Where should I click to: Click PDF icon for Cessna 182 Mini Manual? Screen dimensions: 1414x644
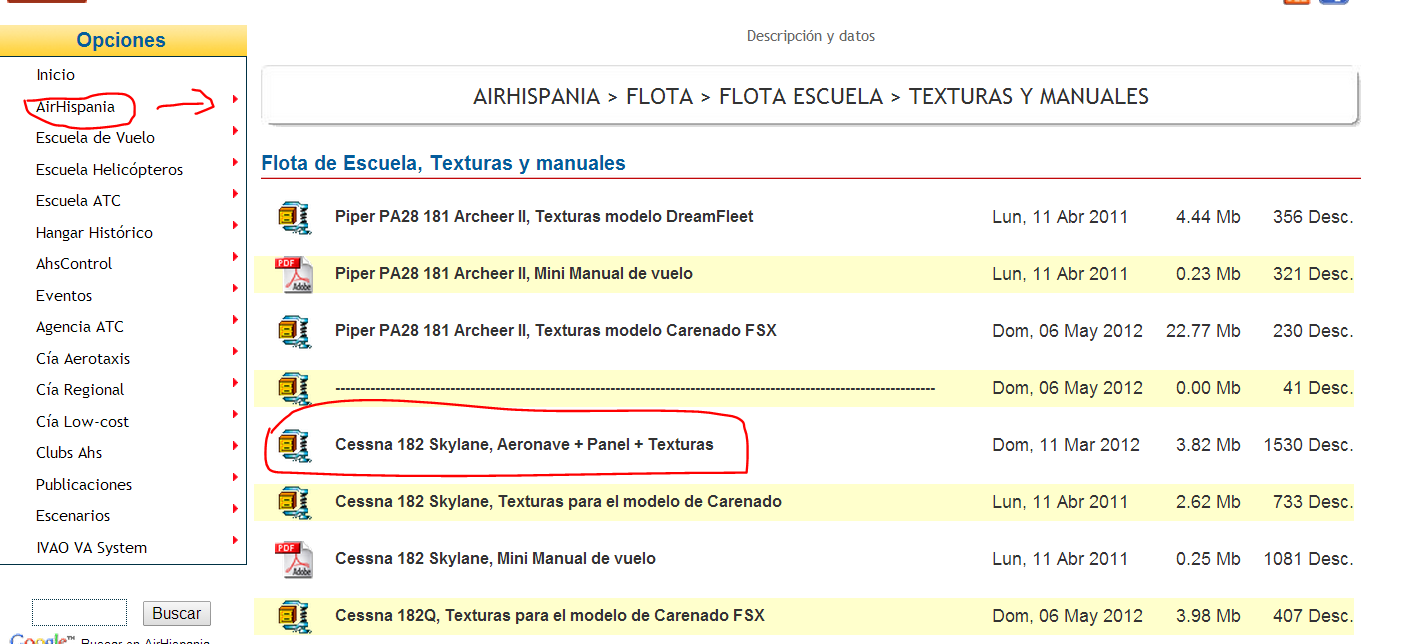[294, 559]
